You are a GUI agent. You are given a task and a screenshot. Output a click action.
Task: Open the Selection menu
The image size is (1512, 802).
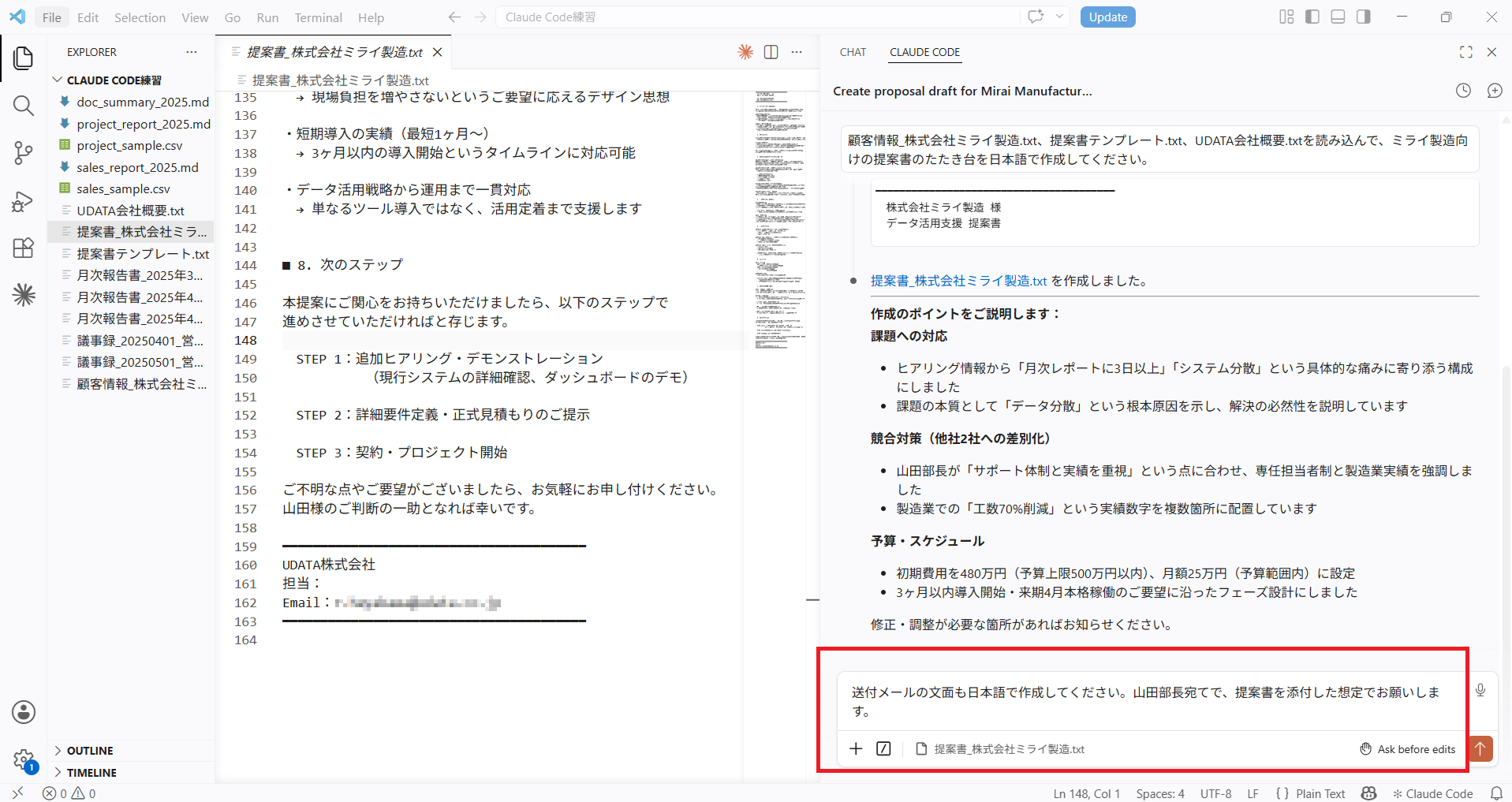[x=140, y=17]
